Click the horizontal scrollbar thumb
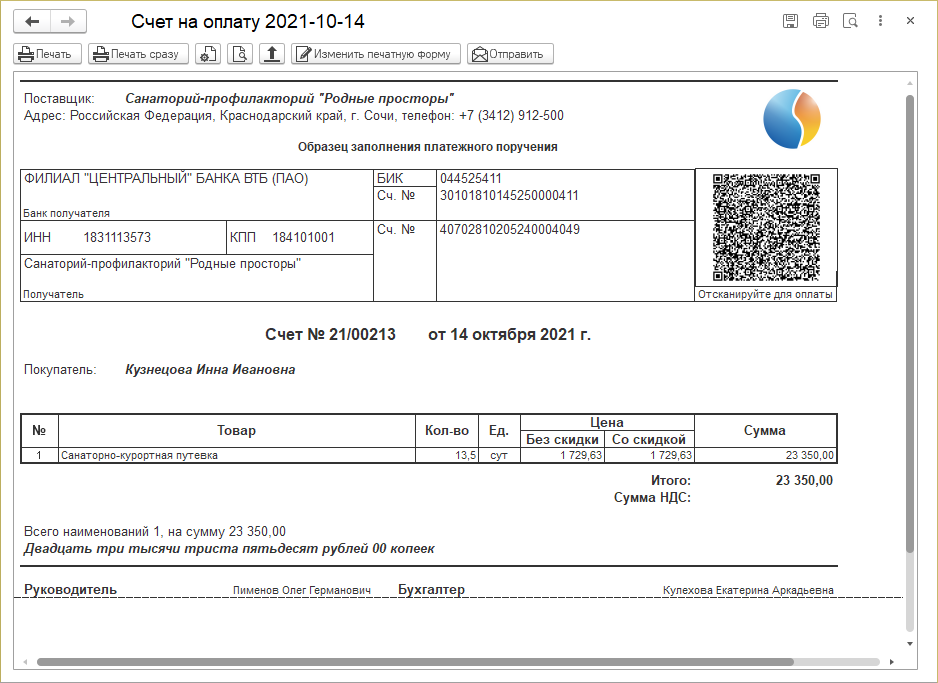This screenshot has height=683, width=938. pyautogui.click(x=415, y=662)
